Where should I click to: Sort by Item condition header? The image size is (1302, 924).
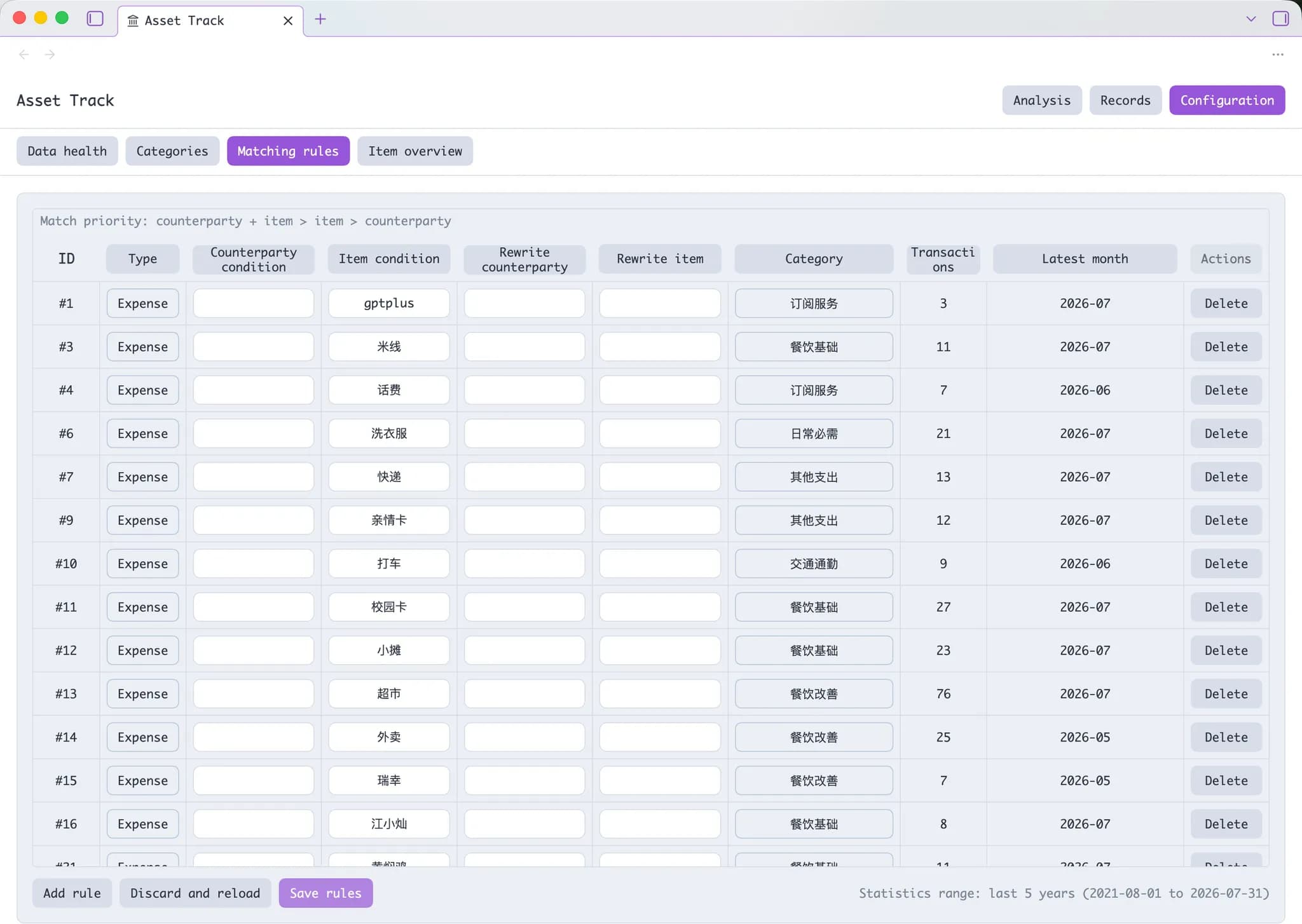click(x=389, y=259)
